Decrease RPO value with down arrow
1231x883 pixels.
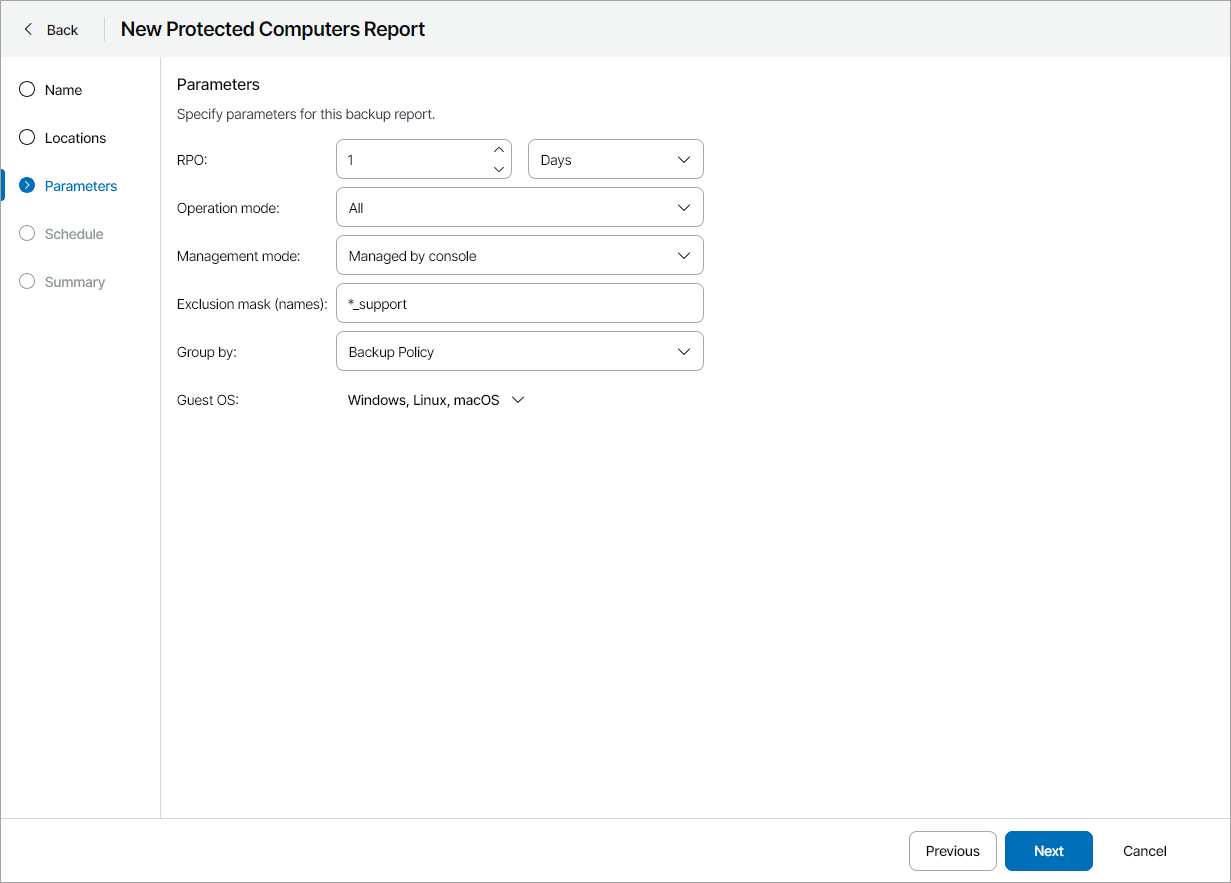point(499,169)
